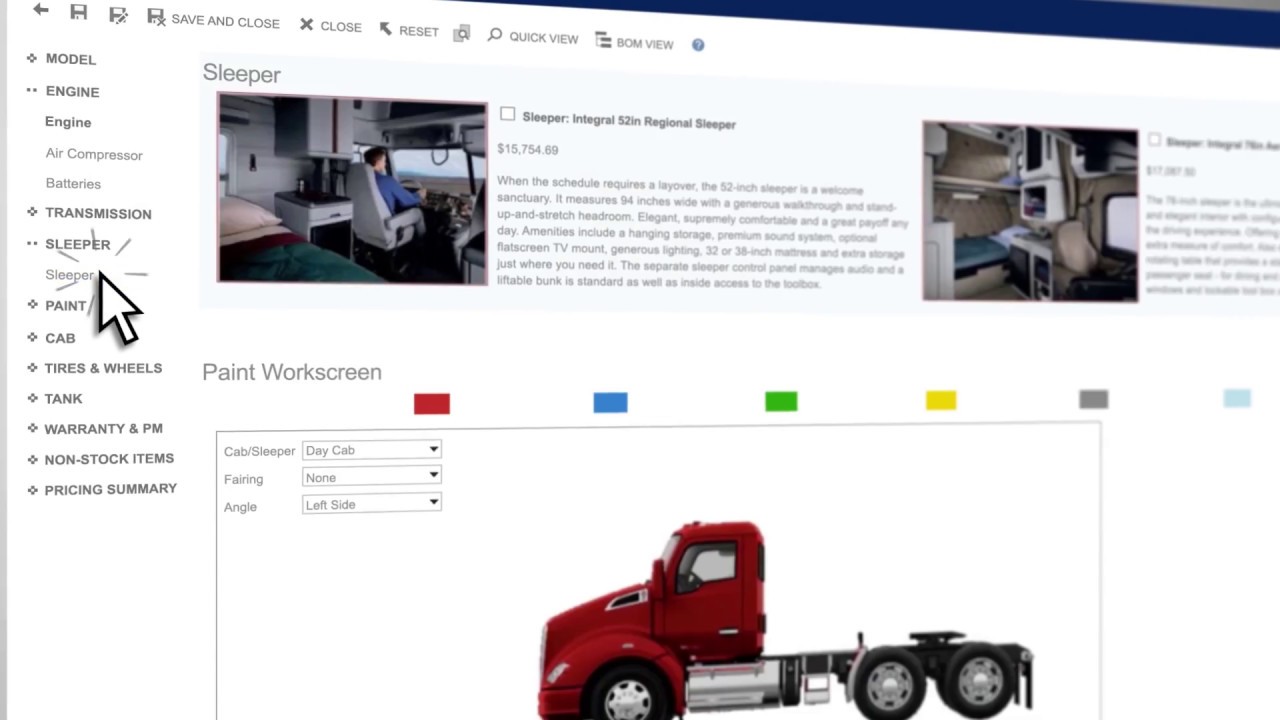Click the Save with pencil icon
The width and height of the screenshot is (1280, 720).
tap(118, 14)
